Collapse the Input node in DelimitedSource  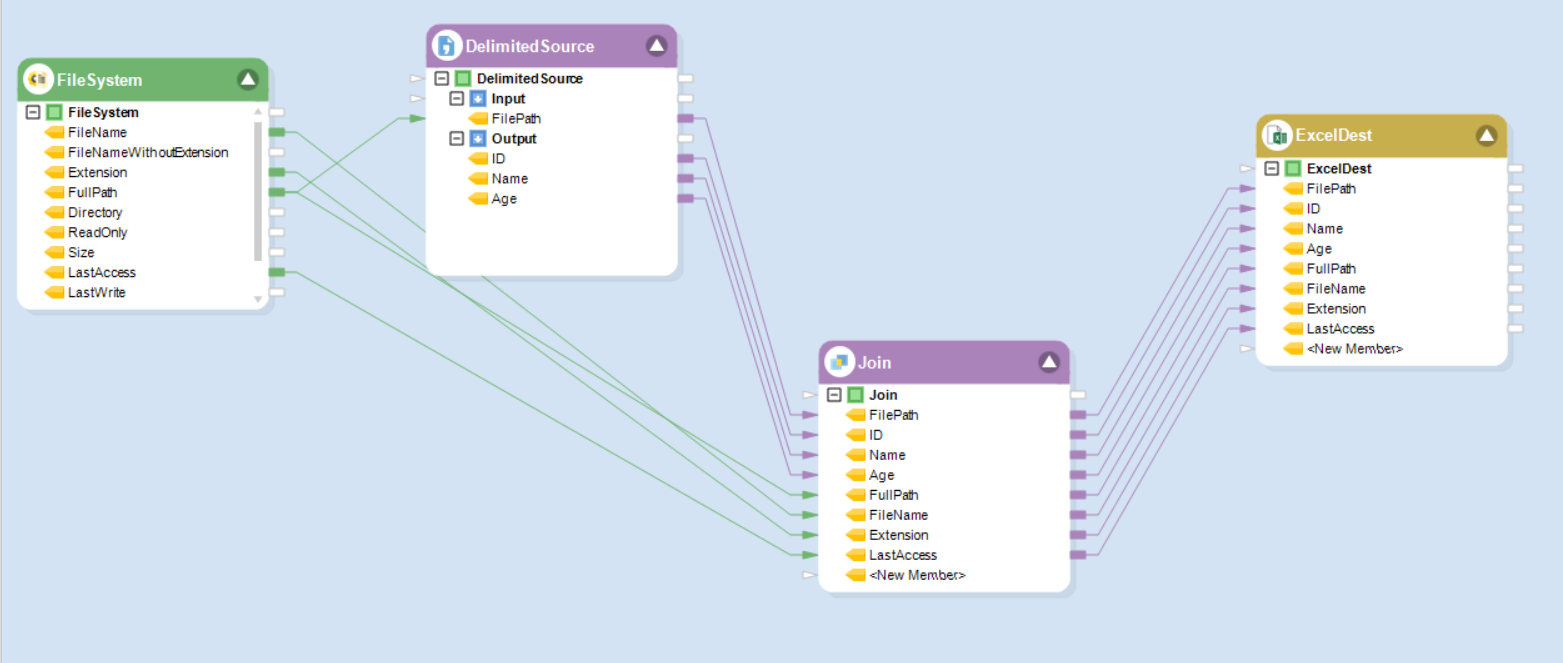pyautogui.click(x=457, y=99)
